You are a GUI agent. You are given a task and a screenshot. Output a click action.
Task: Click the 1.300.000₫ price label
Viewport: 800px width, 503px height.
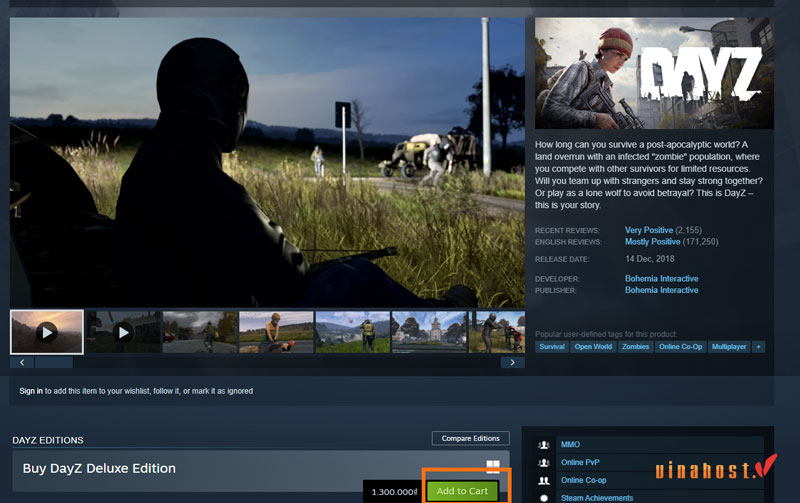coord(394,492)
